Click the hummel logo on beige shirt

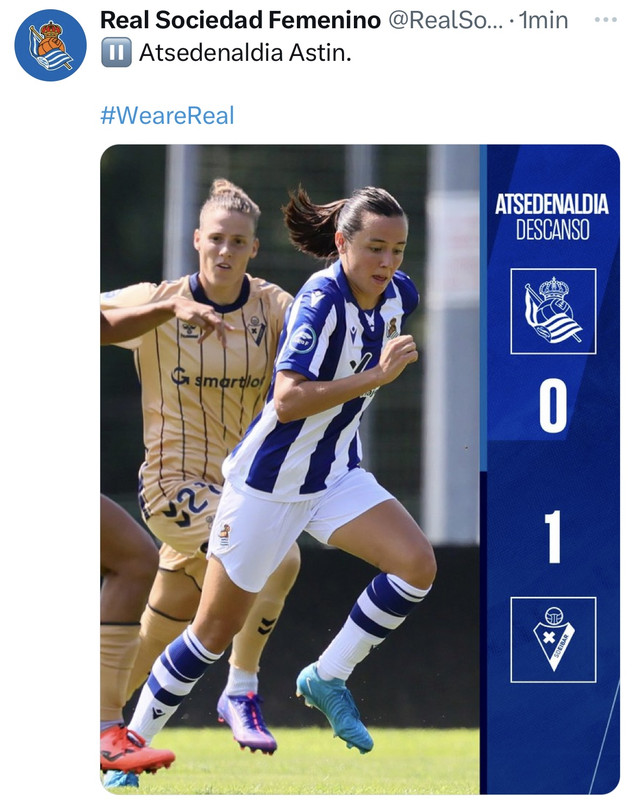pos(189,331)
